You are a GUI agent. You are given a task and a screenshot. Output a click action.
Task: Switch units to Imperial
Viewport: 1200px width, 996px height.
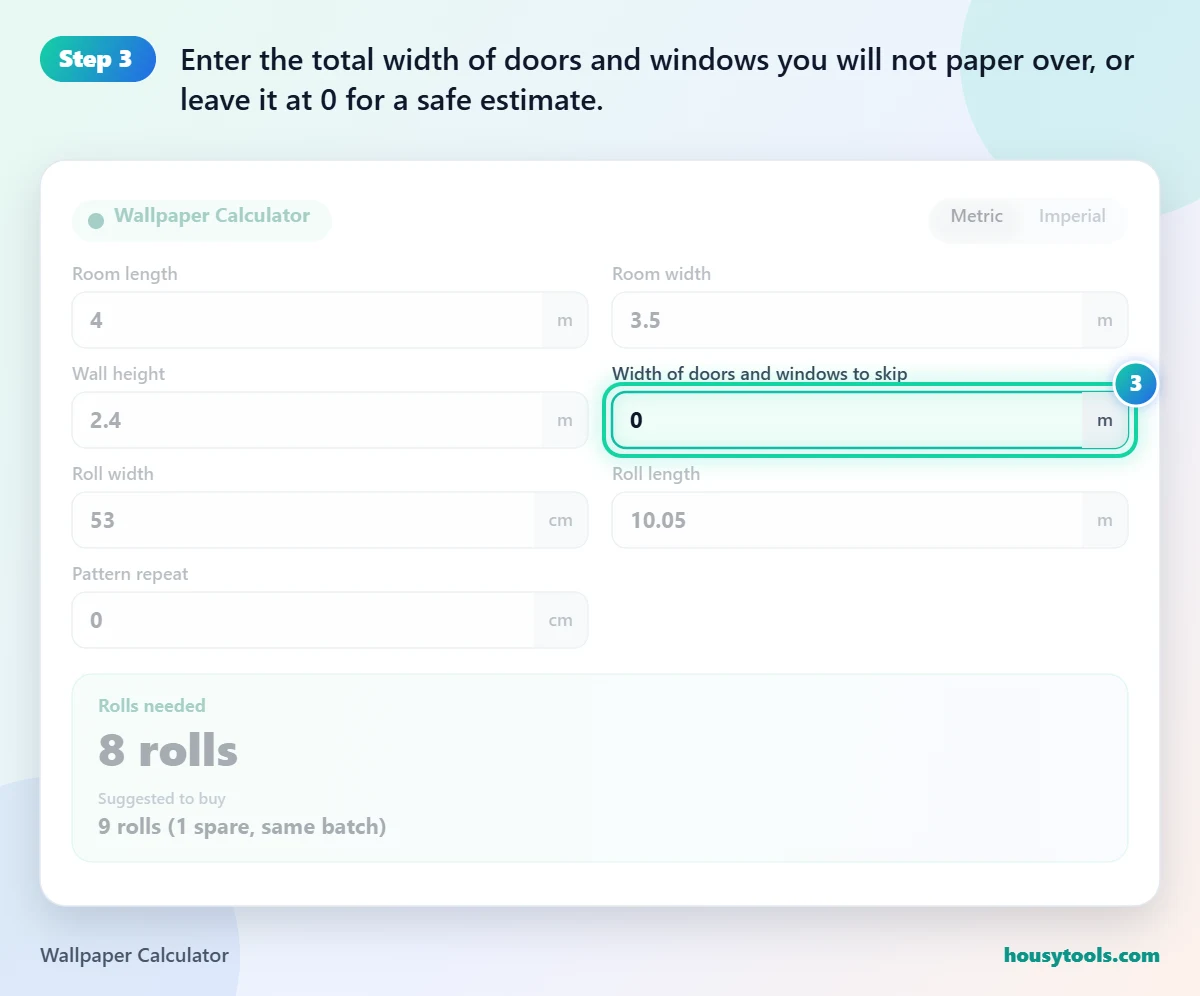[x=1072, y=216]
